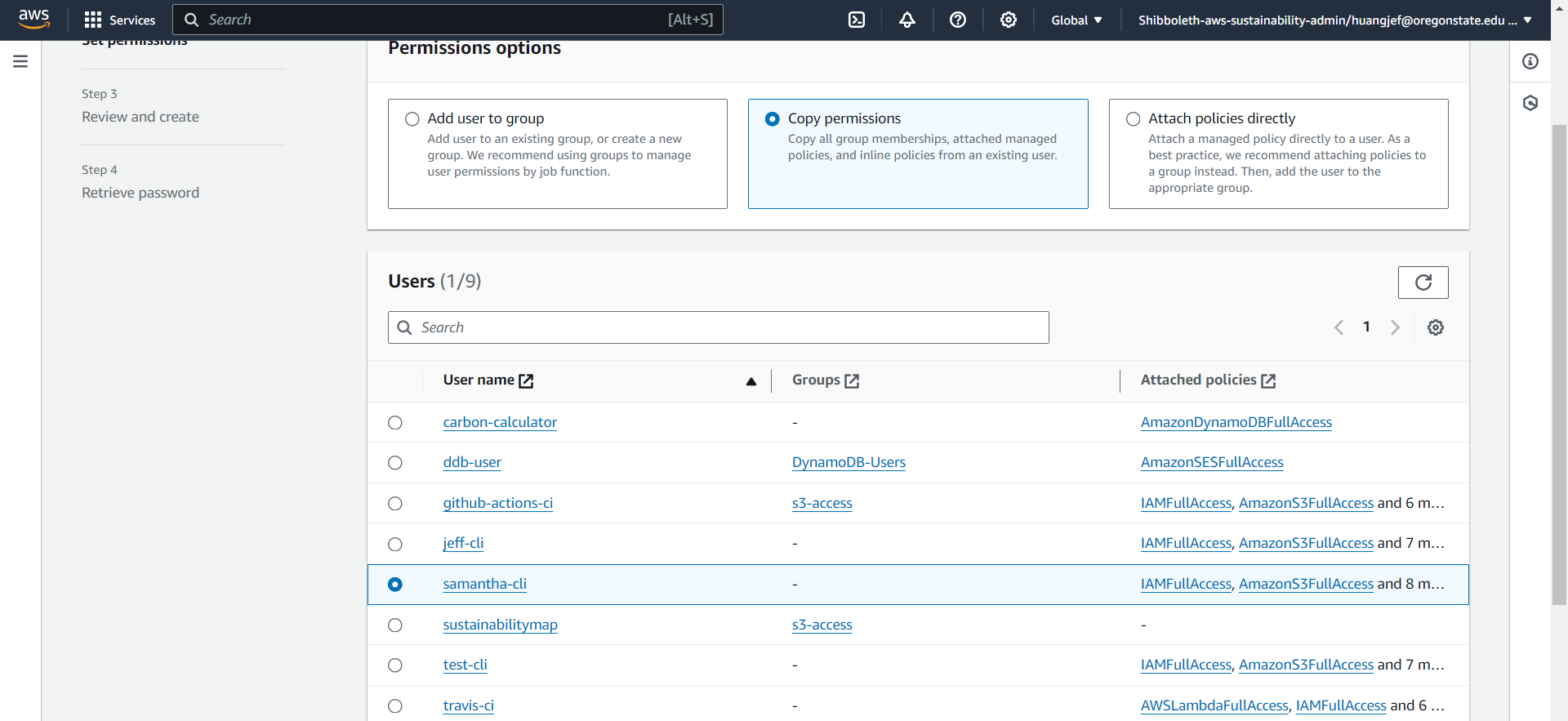Open the s3-access group for sustainabilitymap
The image size is (1568, 721).
click(822, 625)
